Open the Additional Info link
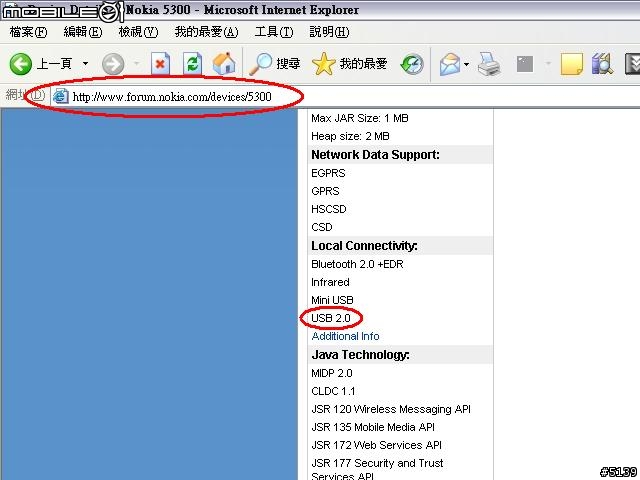Screen dimensions: 640x480 tap(345, 336)
